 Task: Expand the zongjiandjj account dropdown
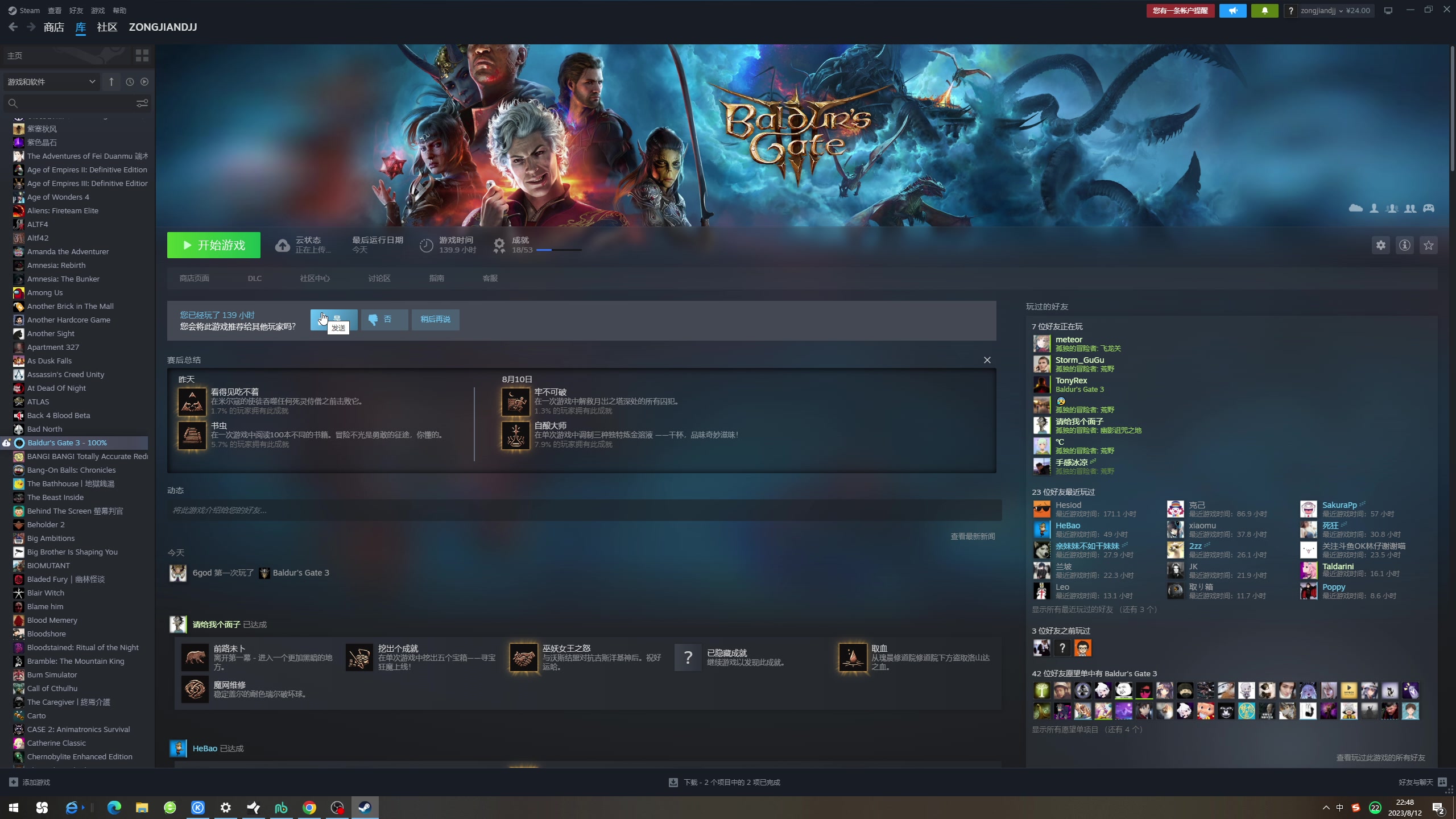[1335, 10]
